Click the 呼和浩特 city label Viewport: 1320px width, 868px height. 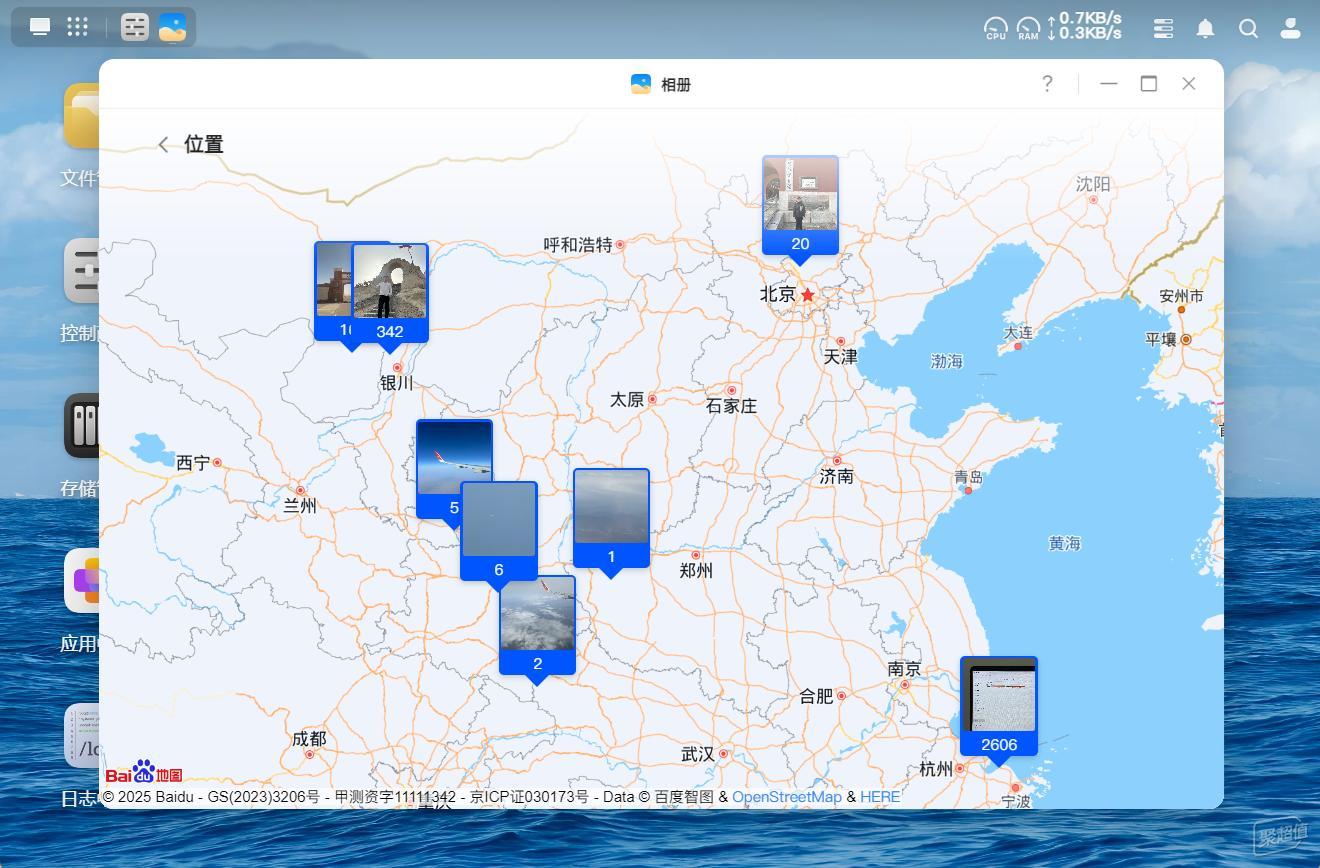tap(577, 244)
